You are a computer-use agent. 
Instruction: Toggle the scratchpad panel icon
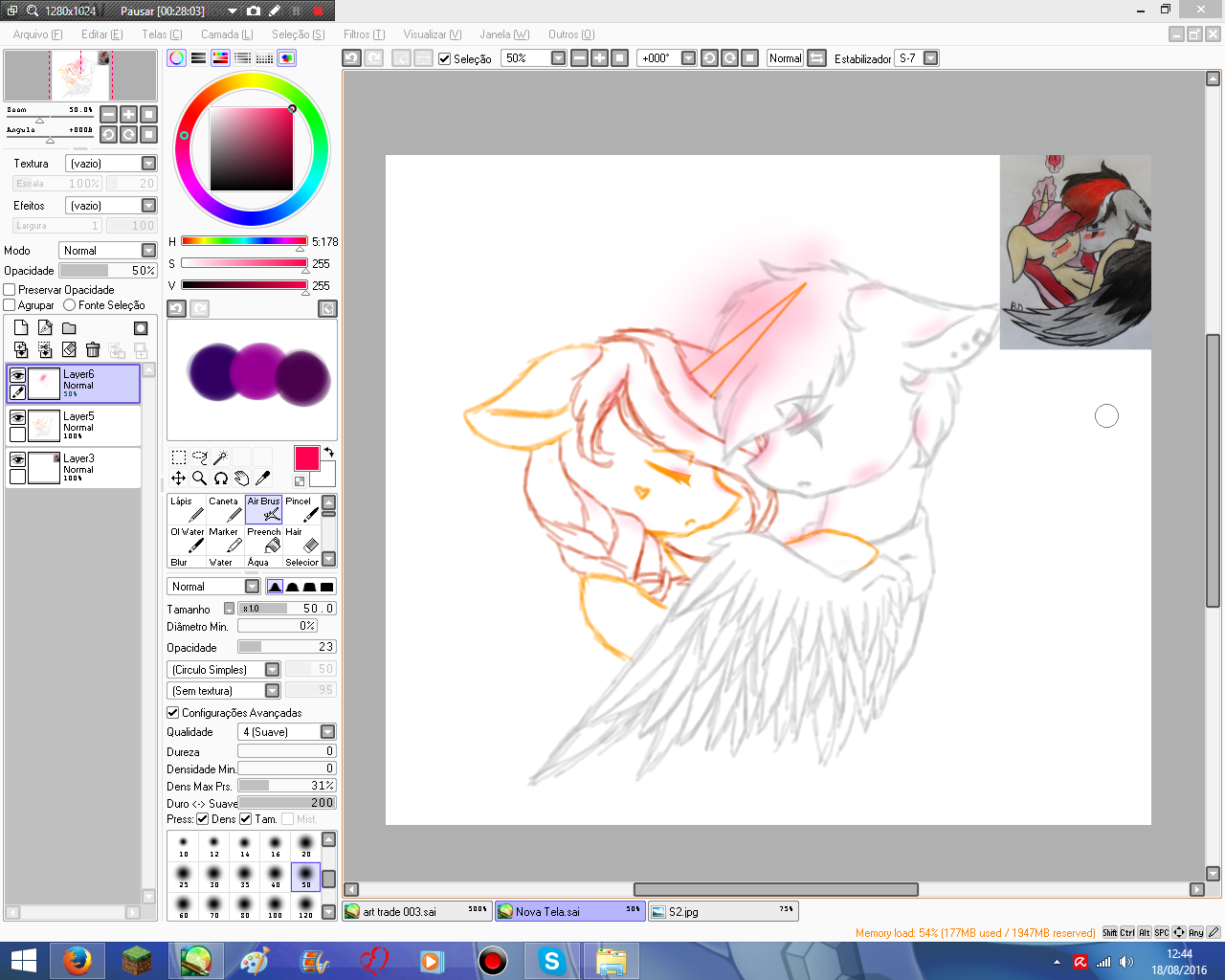pyautogui.click(x=286, y=57)
